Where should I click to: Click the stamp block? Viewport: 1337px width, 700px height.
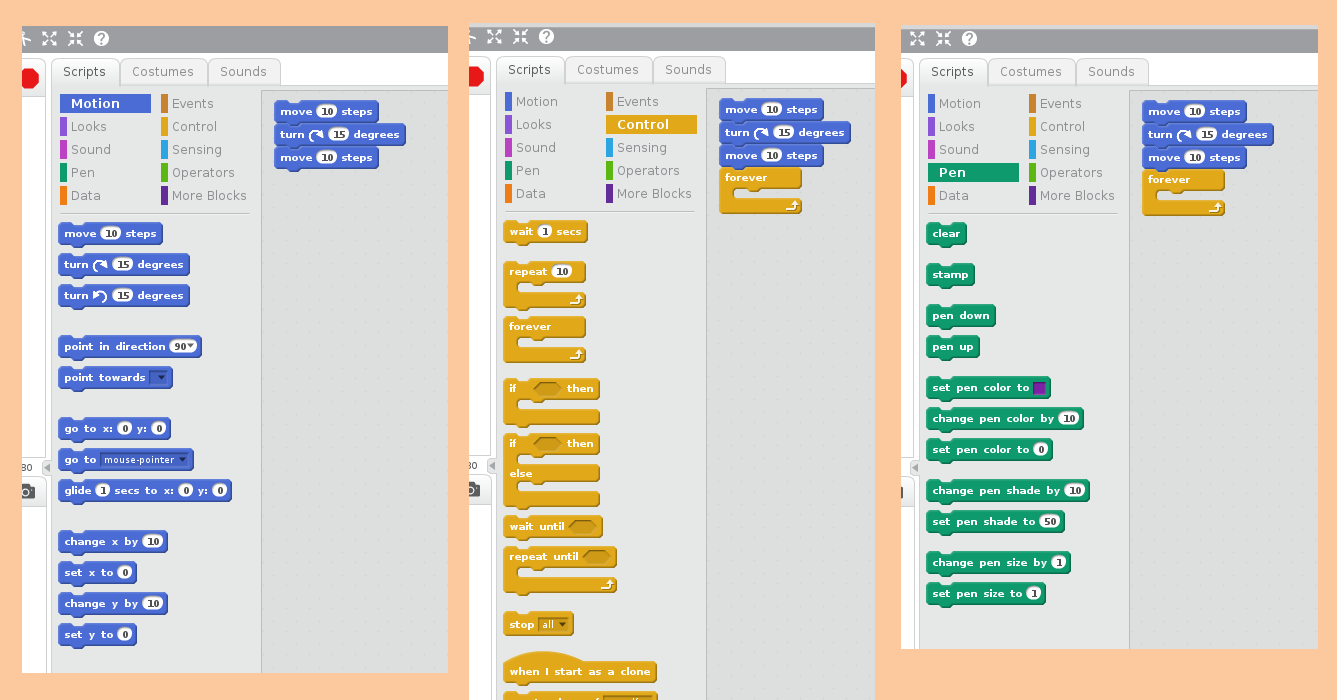click(949, 275)
